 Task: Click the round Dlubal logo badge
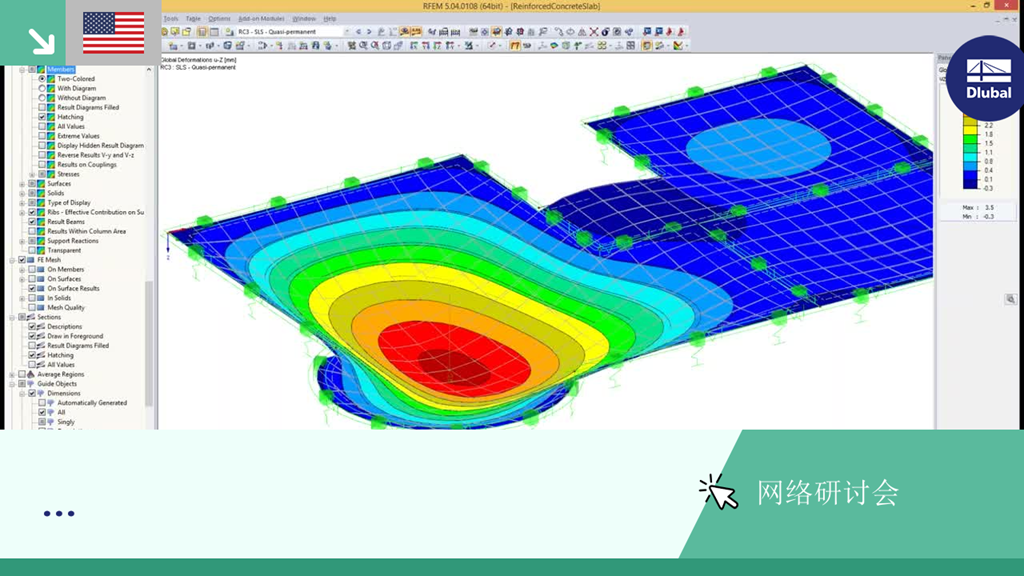(x=987, y=78)
